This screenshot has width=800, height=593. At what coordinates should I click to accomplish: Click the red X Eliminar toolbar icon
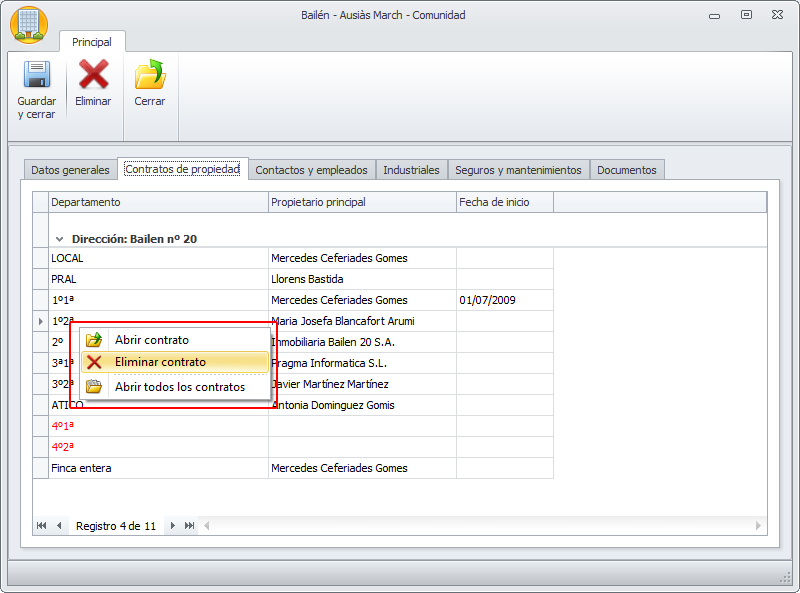click(93, 75)
